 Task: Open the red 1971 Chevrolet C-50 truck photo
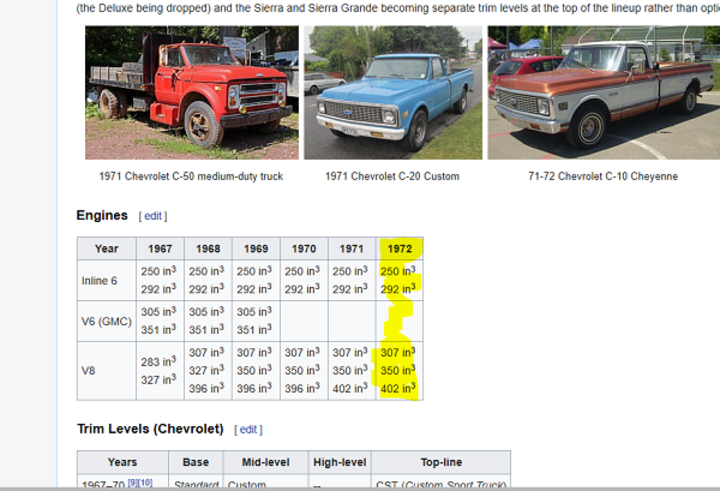[x=191, y=92]
